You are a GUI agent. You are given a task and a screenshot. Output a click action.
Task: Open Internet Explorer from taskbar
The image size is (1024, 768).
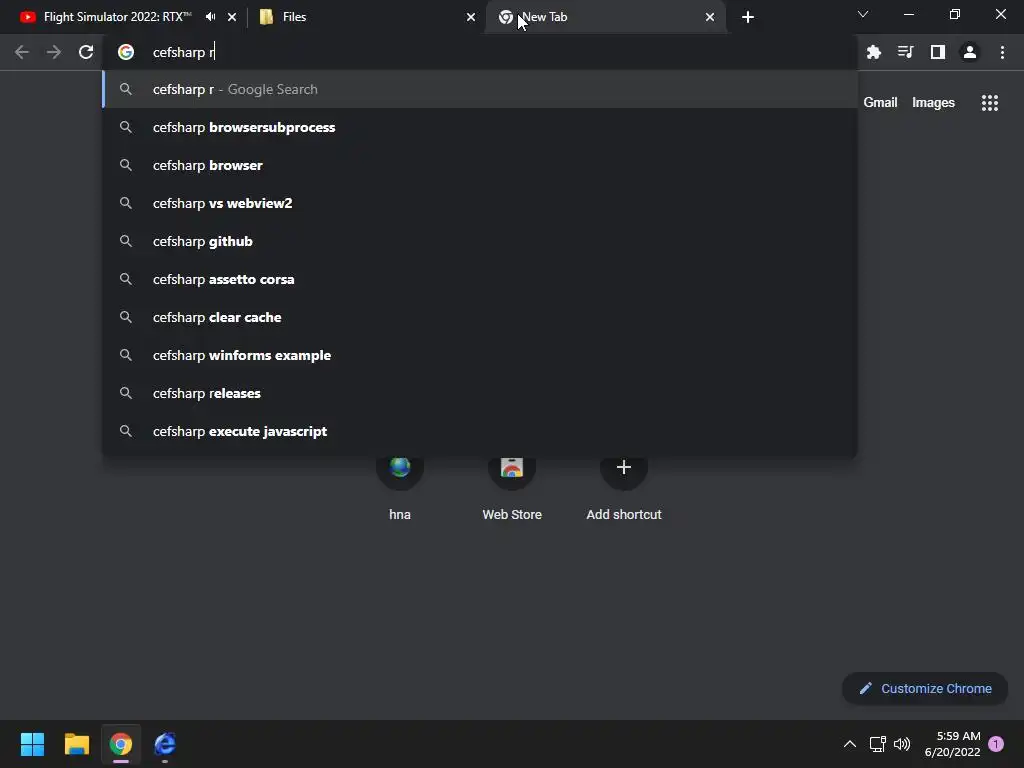coord(165,744)
